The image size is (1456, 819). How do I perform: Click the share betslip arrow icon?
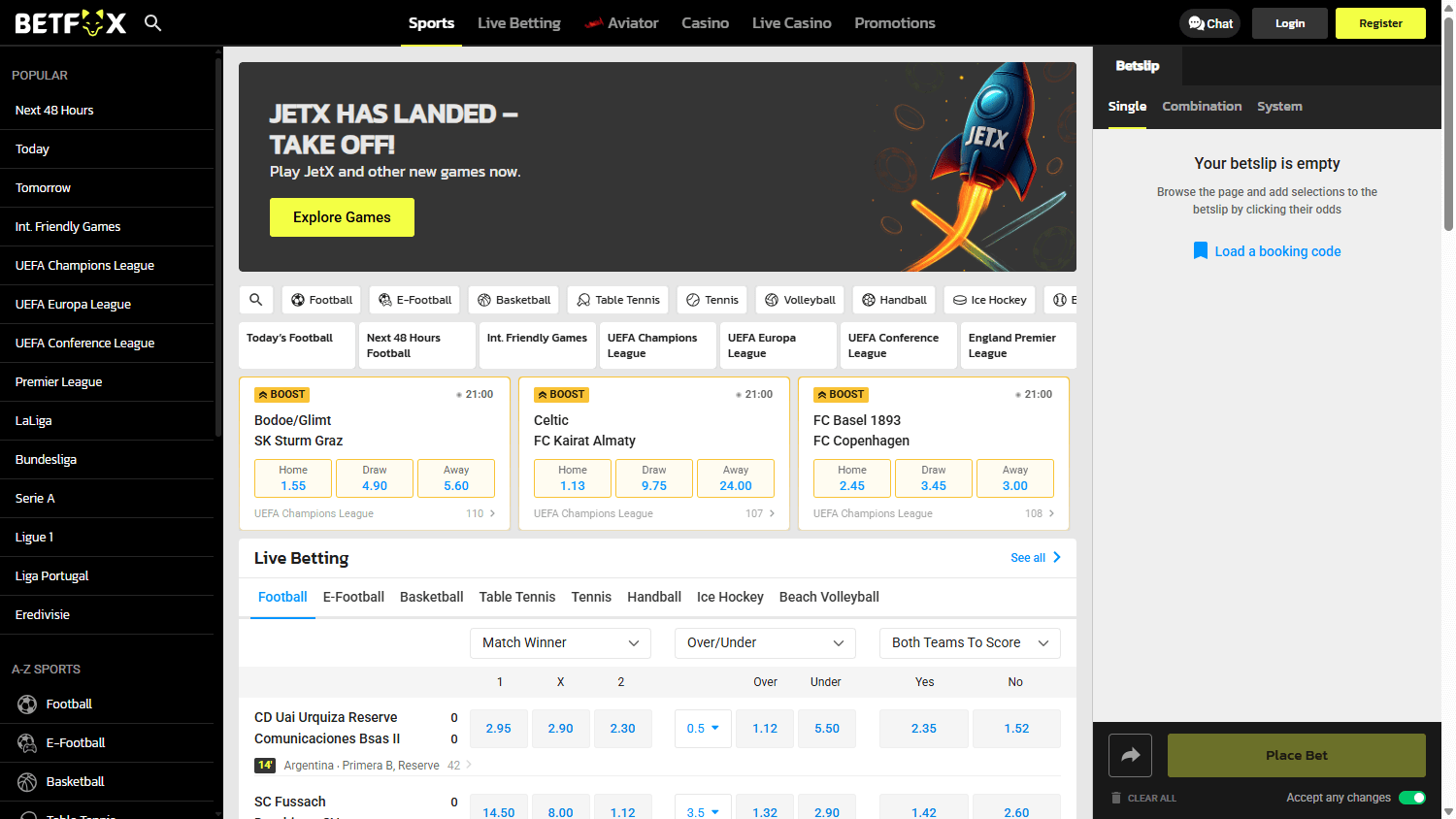[x=1130, y=754]
